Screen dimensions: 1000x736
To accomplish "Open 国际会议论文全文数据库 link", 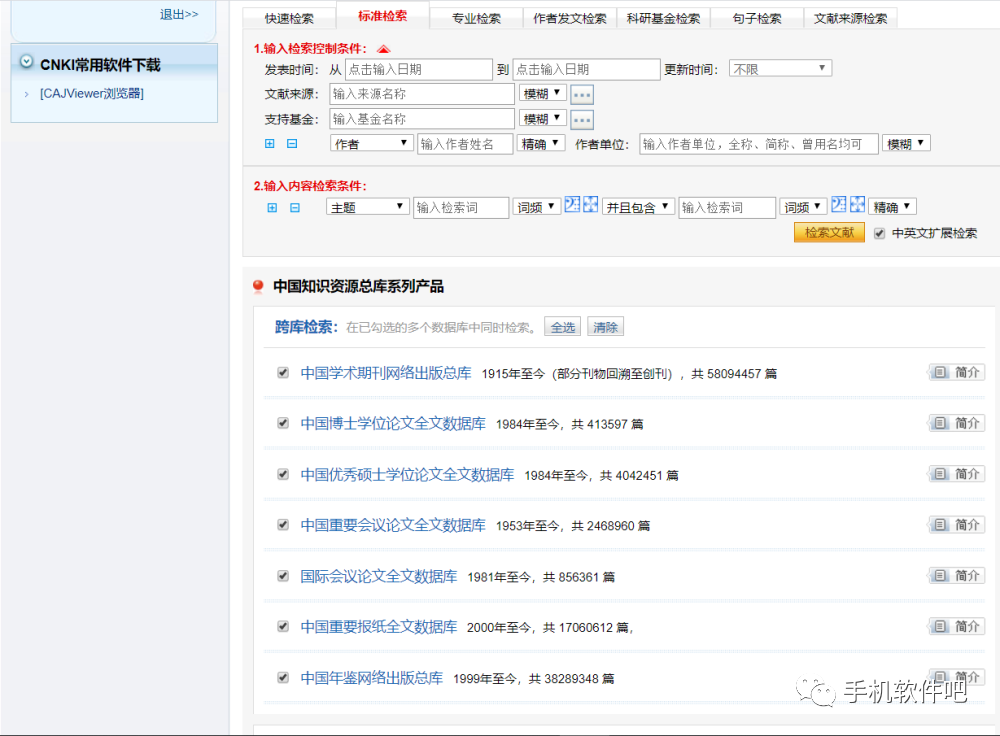I will tap(379, 577).
